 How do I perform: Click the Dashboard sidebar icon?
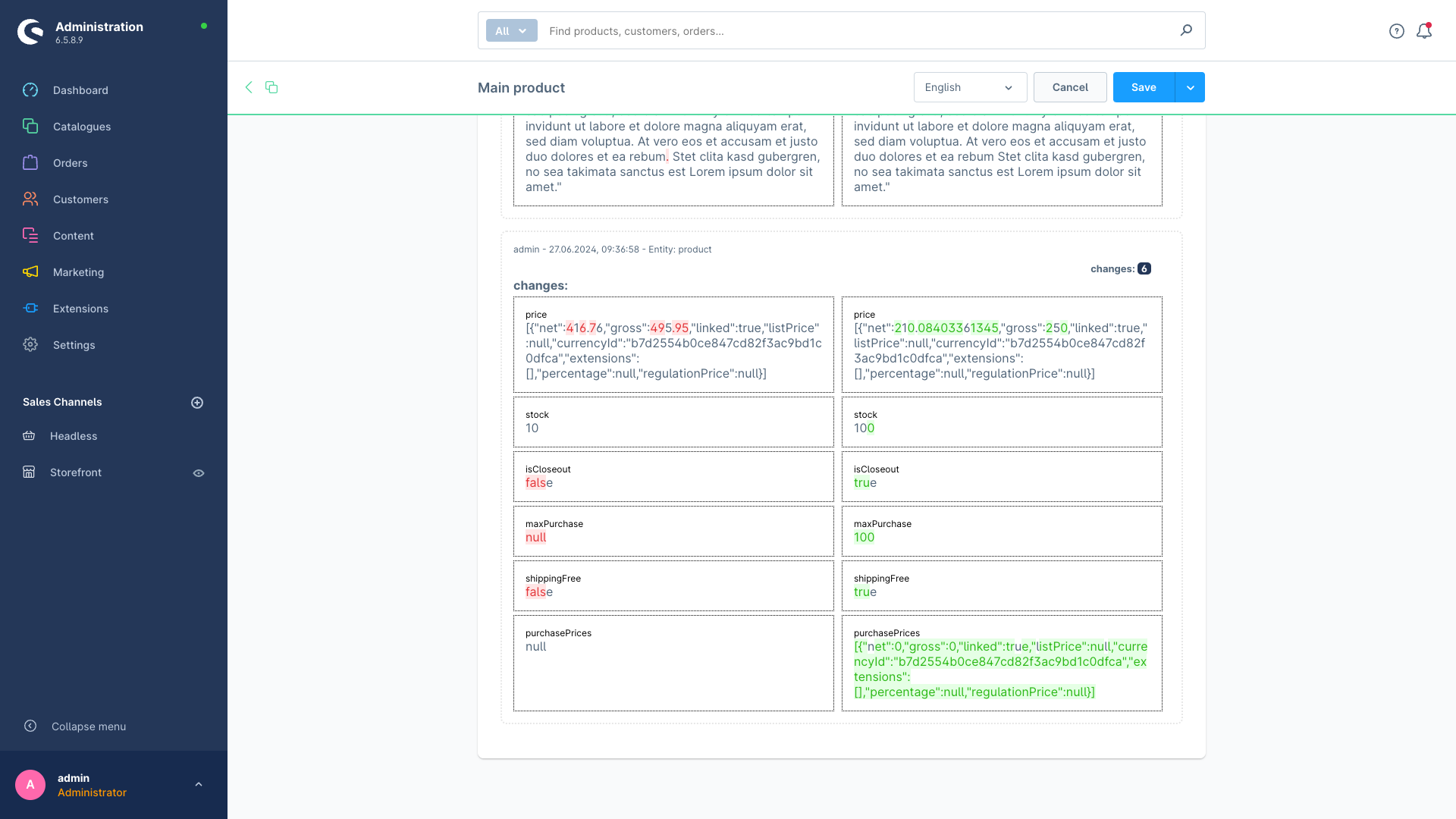31,90
